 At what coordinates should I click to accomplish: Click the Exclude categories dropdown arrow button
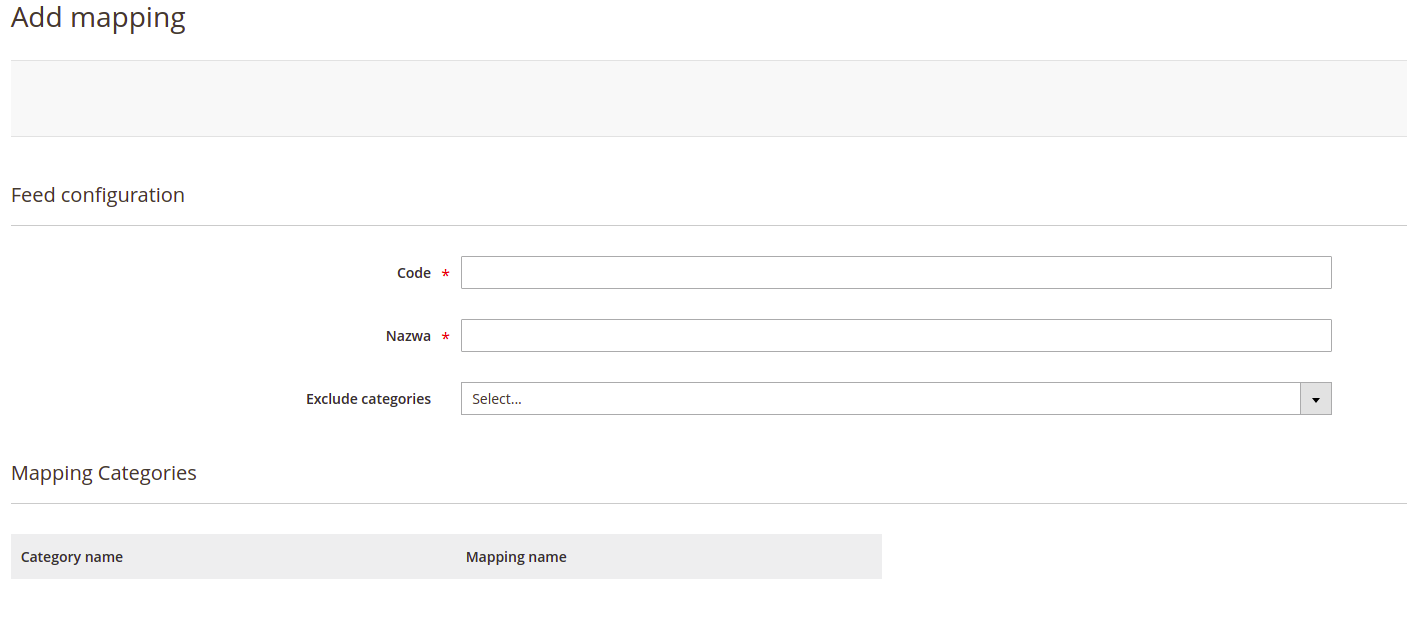(x=1315, y=399)
